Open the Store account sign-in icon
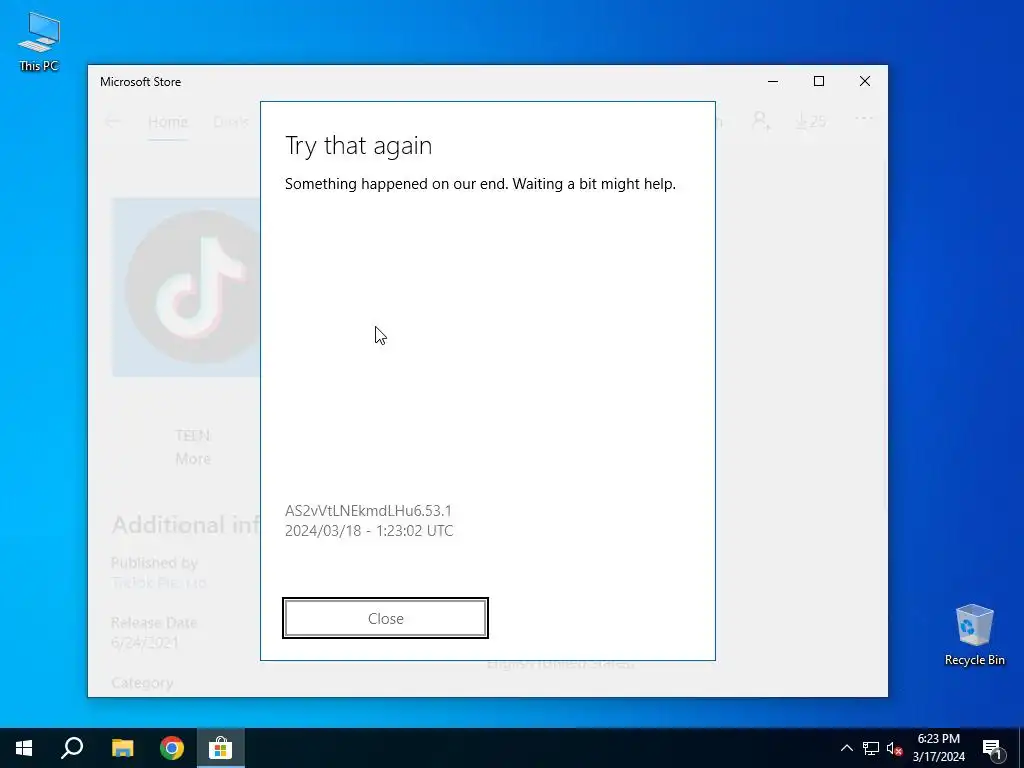Image resolution: width=1024 pixels, height=768 pixels. pyautogui.click(x=761, y=121)
